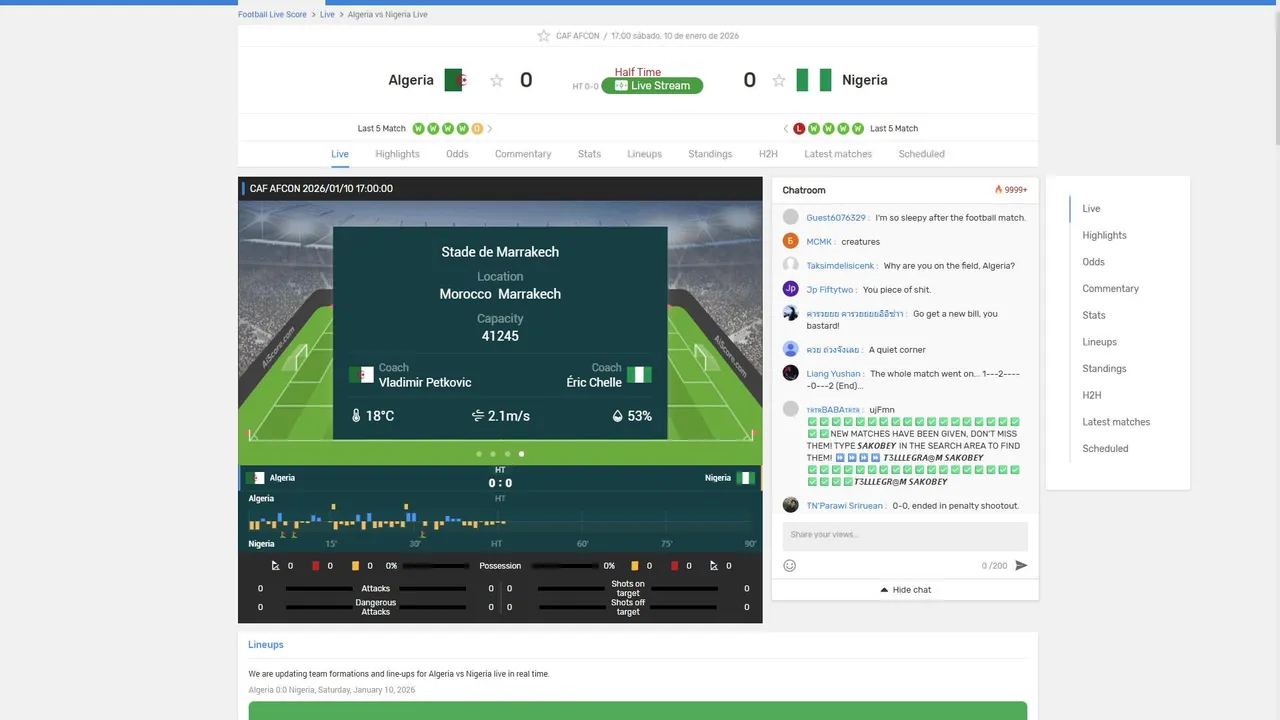The height and width of the screenshot is (720, 1280).
Task: Expand Algeria last 5 matches arrow
Action: point(490,129)
